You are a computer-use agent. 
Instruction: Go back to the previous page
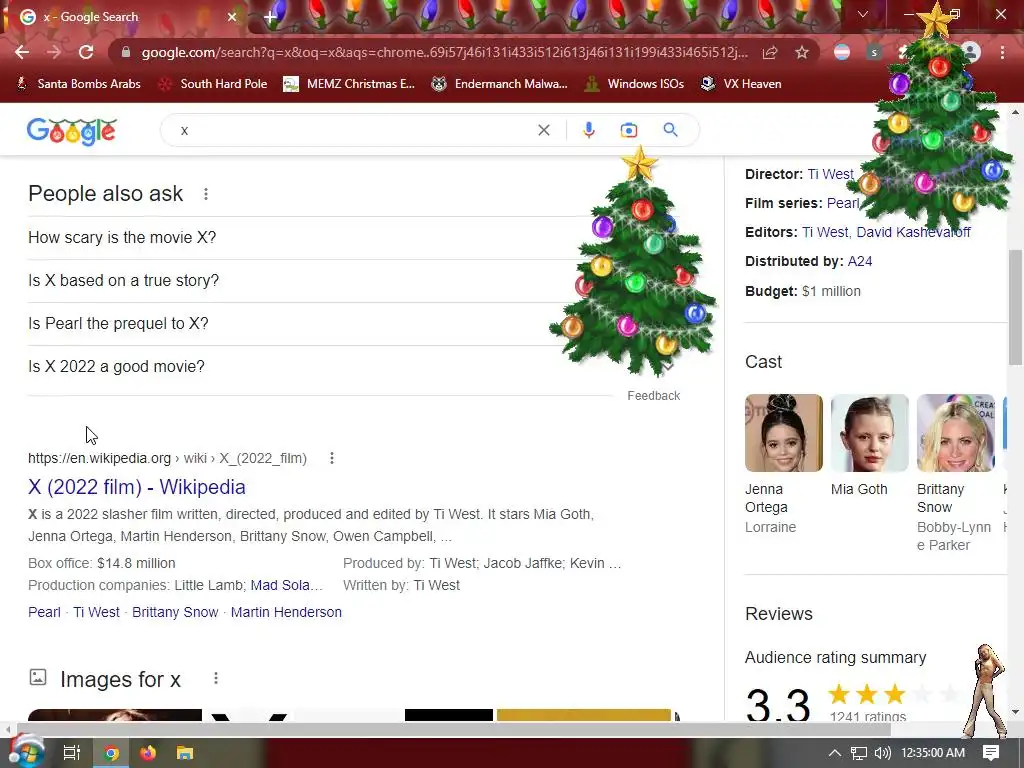click(x=22, y=52)
